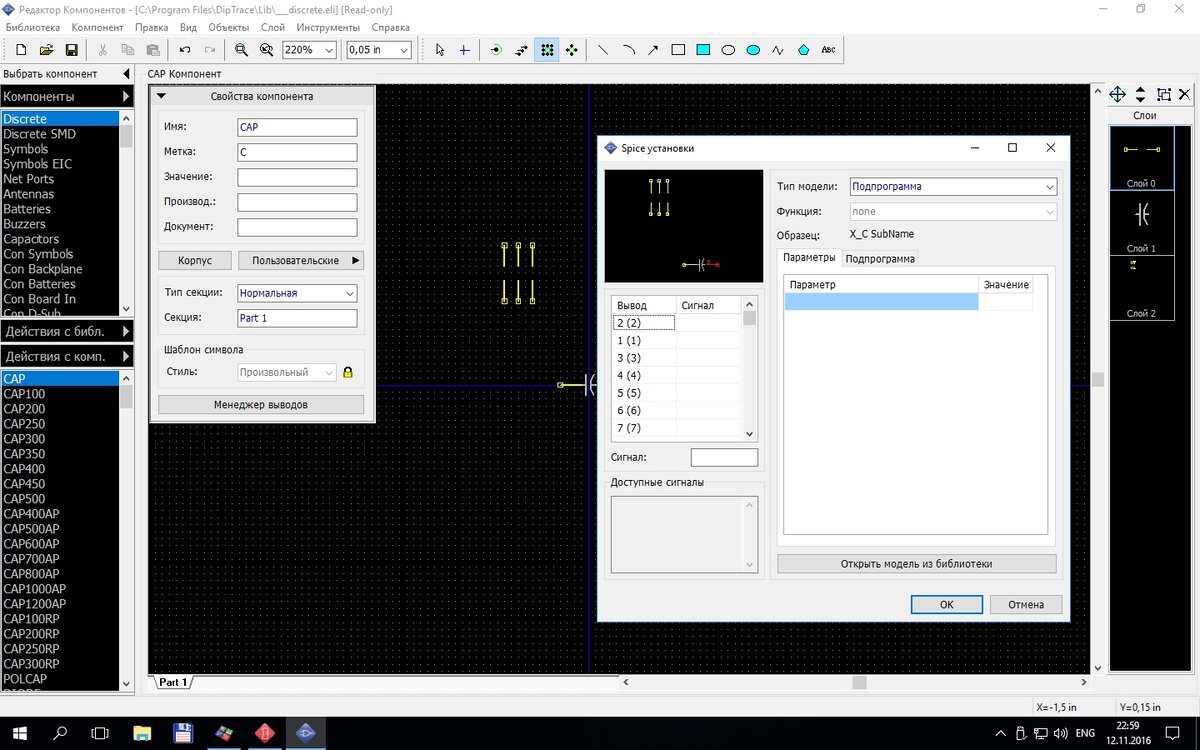
Task: Click the Менеджер выводов button
Action: (x=261, y=405)
